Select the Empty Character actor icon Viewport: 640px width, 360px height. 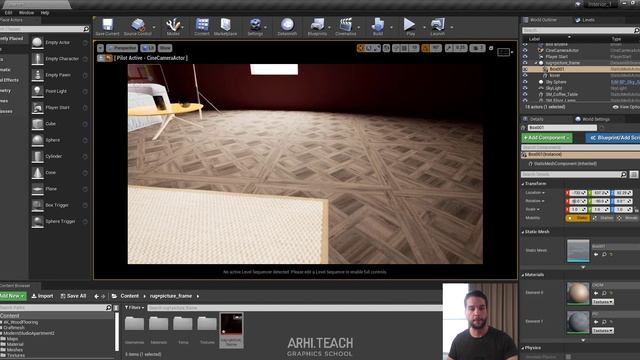38,59
